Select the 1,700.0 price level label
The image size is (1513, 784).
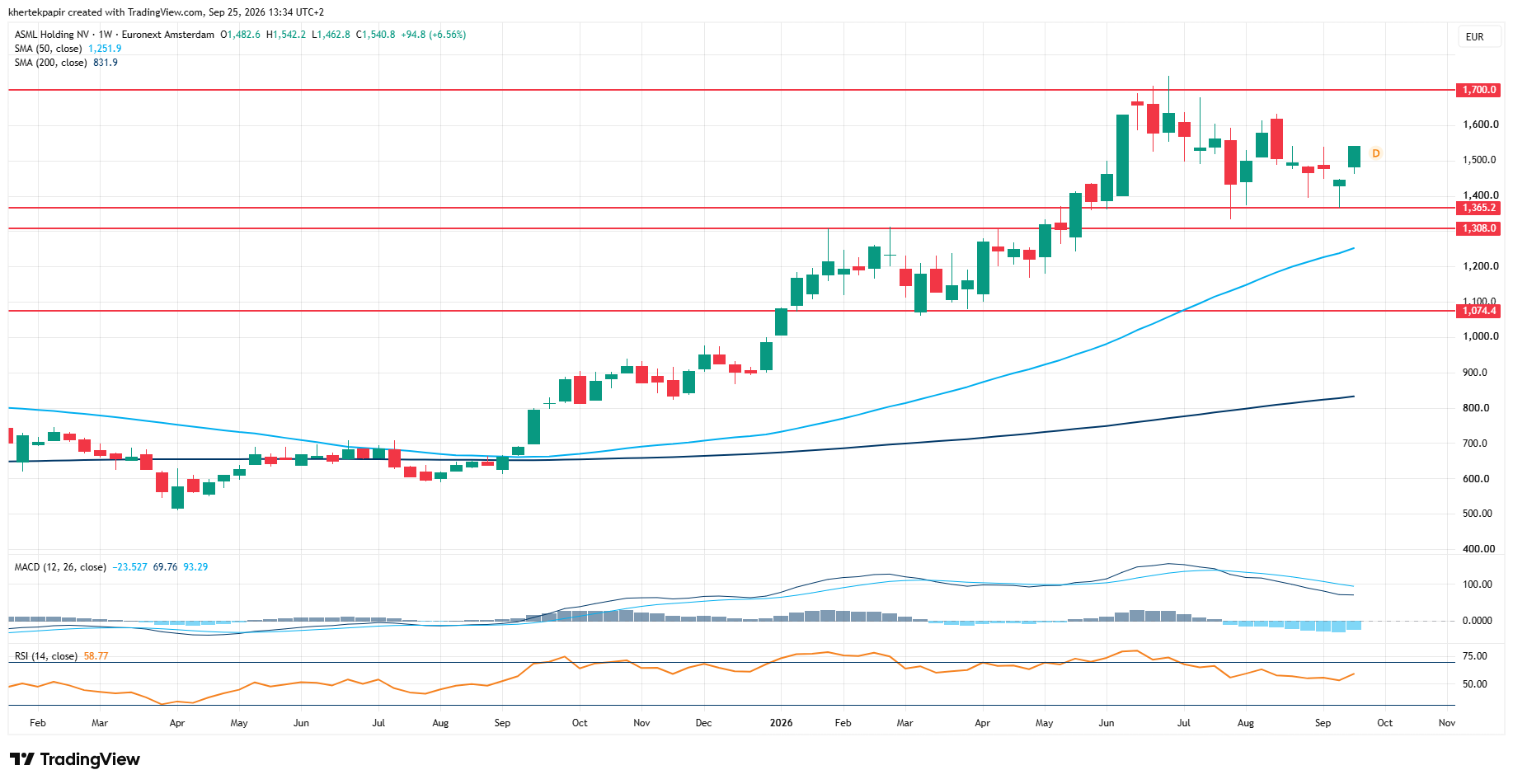[x=1479, y=90]
